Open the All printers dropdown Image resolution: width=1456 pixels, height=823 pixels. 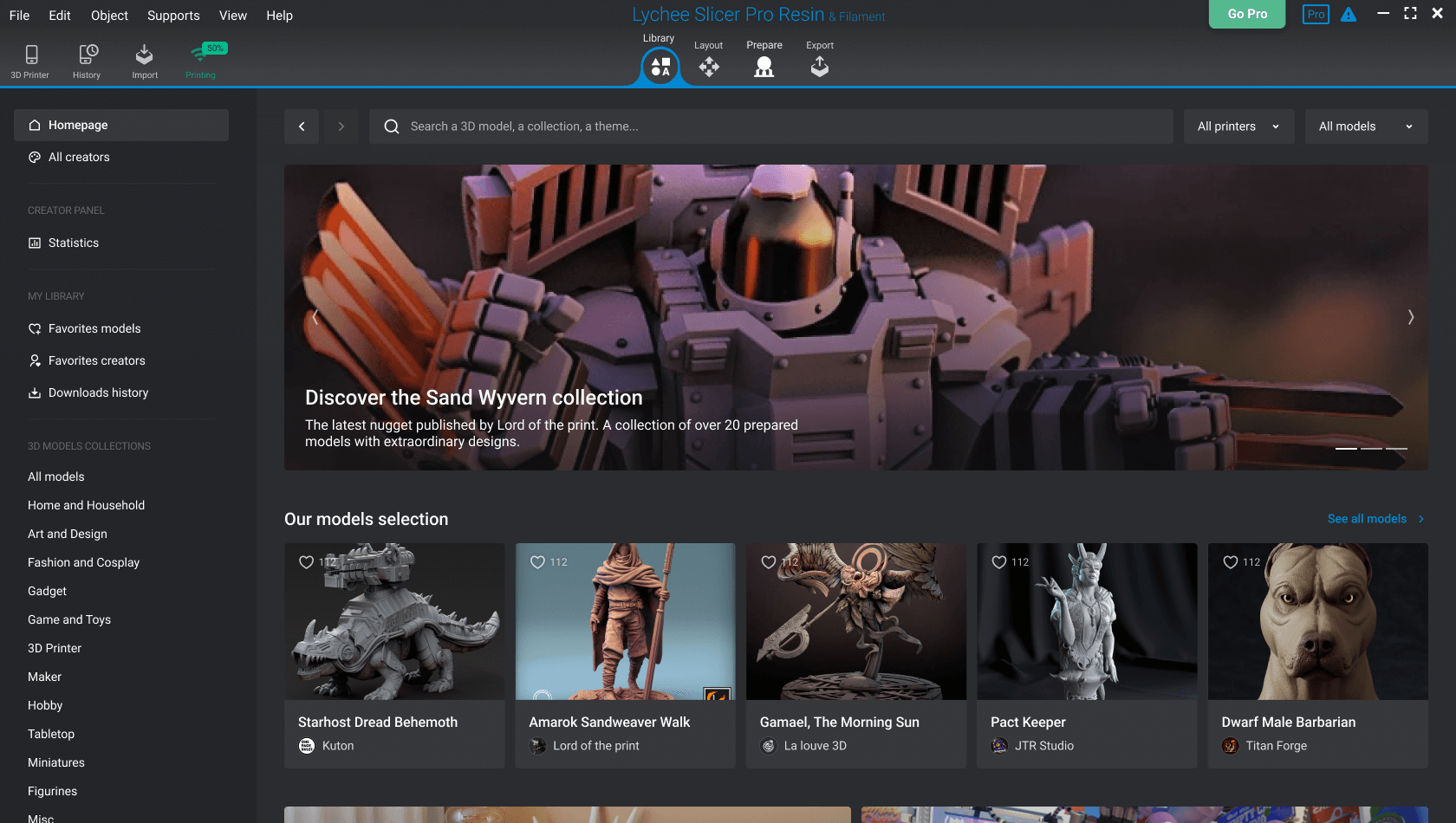[1238, 126]
